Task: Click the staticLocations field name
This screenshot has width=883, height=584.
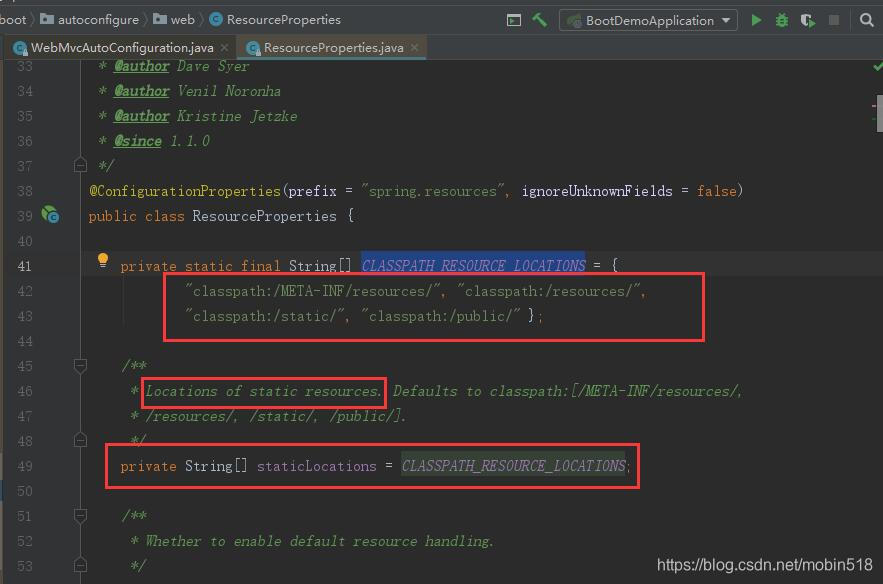Action: pos(316,466)
